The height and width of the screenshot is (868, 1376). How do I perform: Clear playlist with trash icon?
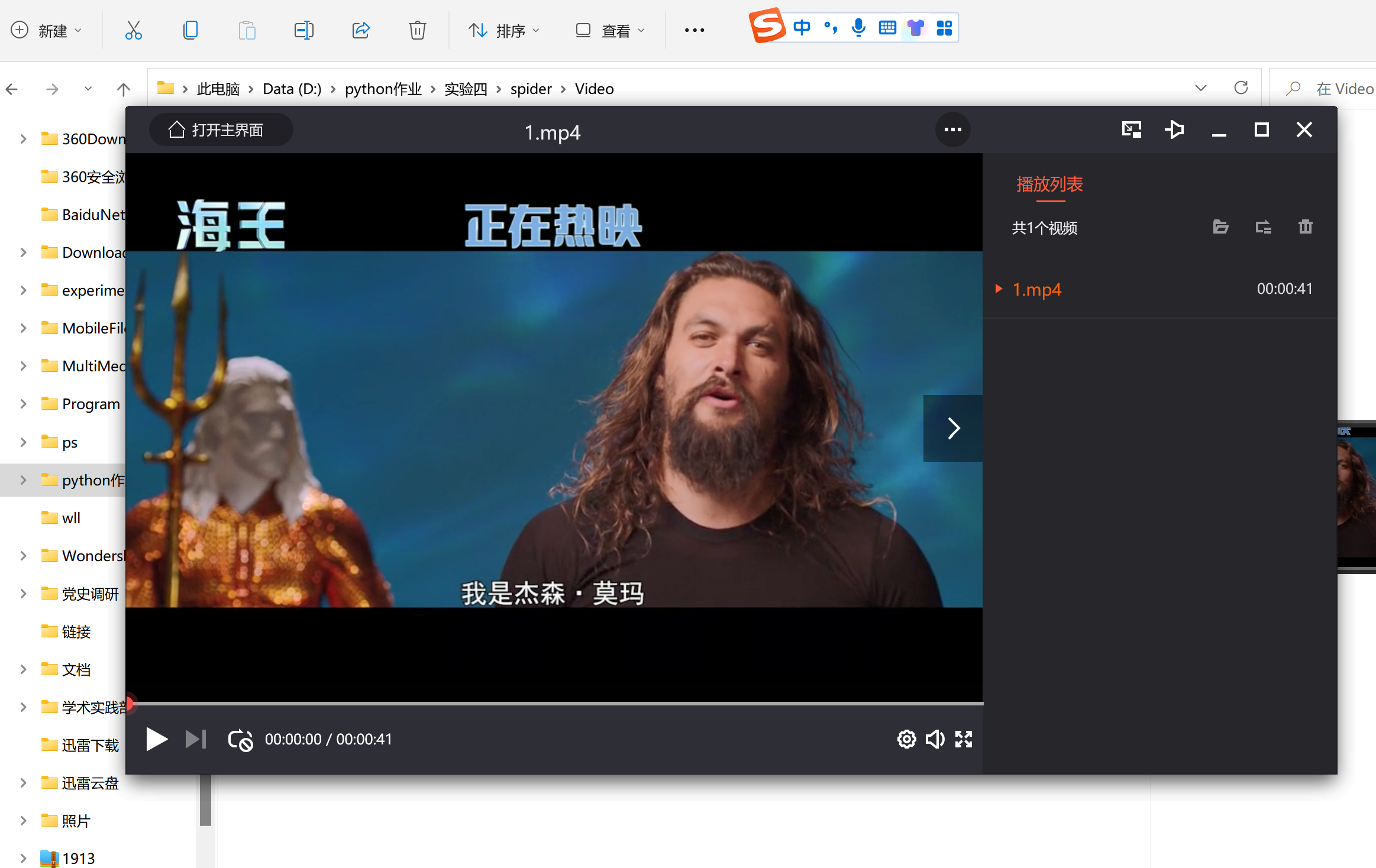(x=1306, y=226)
